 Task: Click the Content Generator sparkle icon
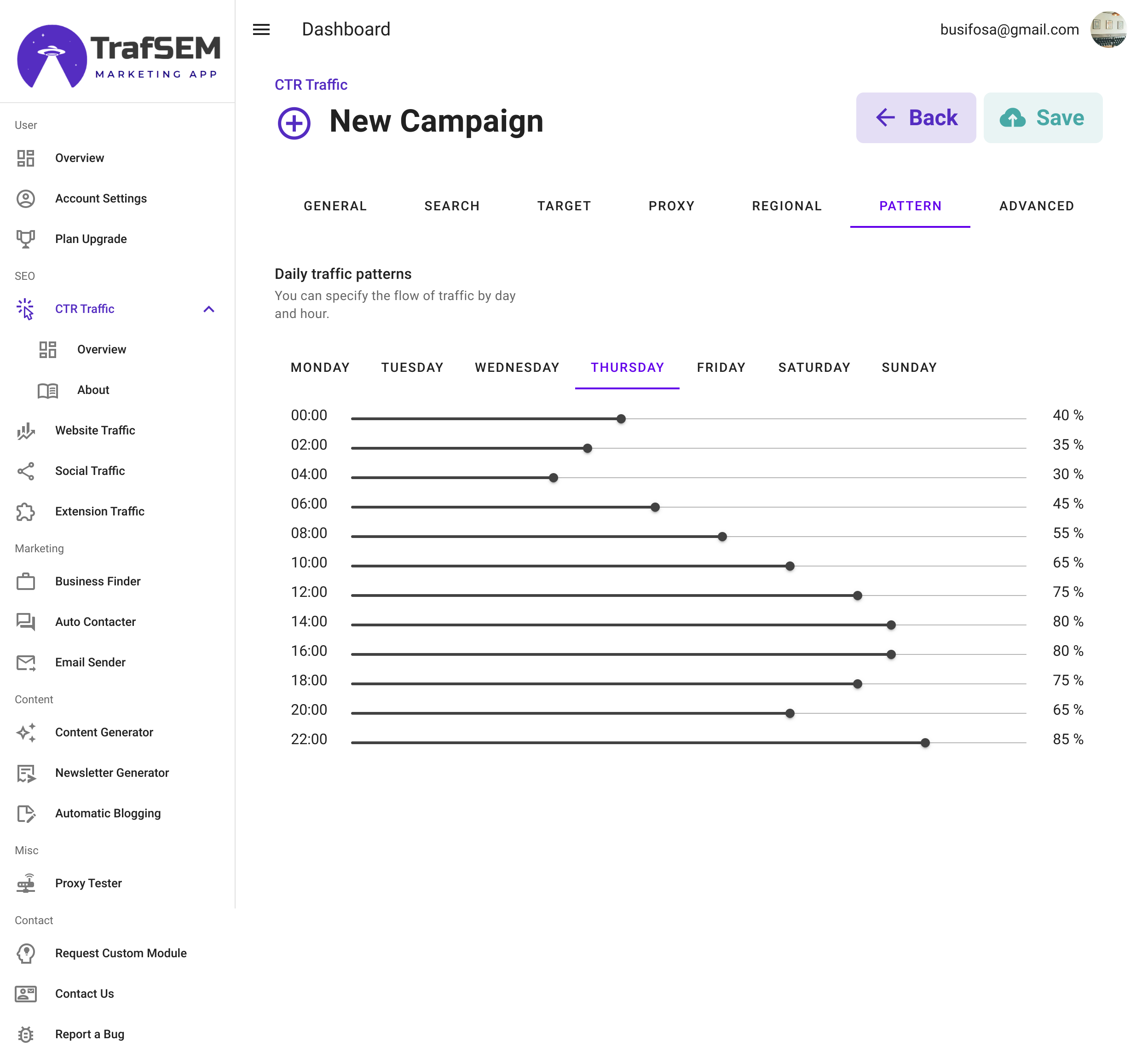(26, 733)
